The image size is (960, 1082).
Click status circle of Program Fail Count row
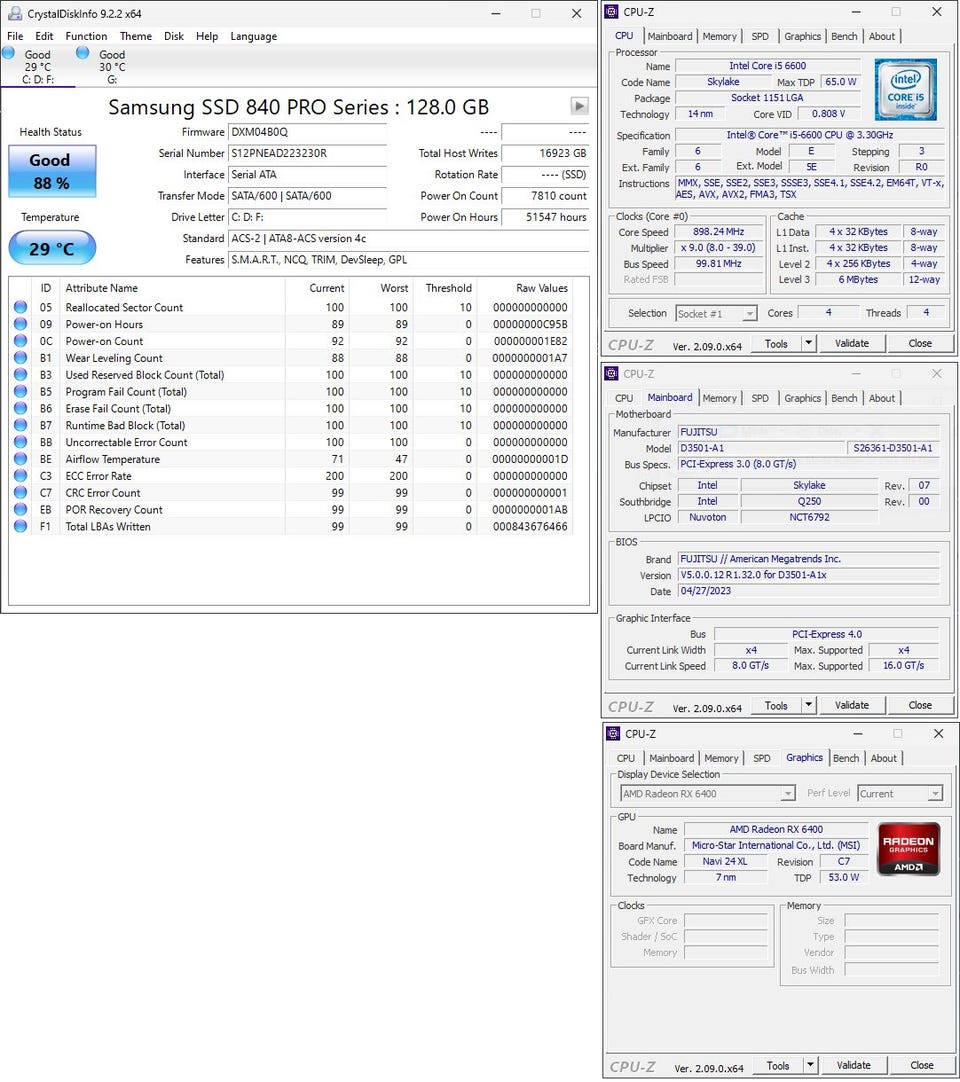[x=21, y=392]
